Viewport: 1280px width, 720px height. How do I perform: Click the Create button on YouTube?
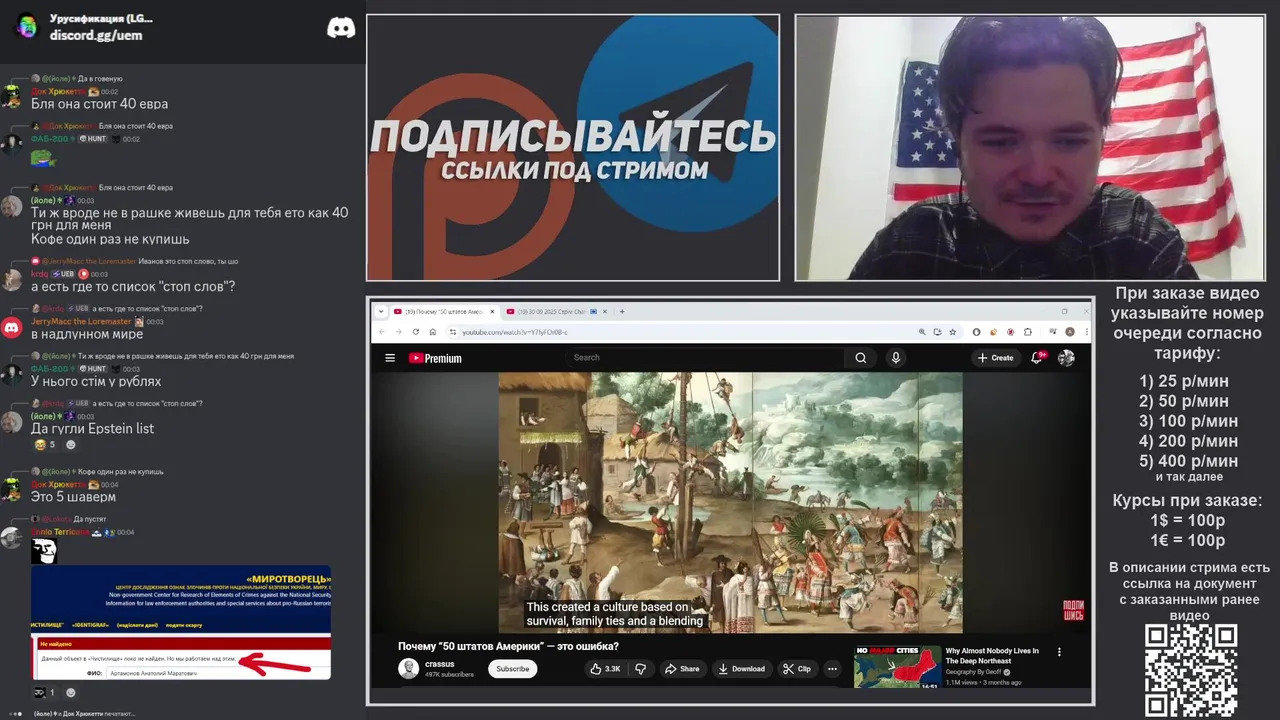[995, 358]
